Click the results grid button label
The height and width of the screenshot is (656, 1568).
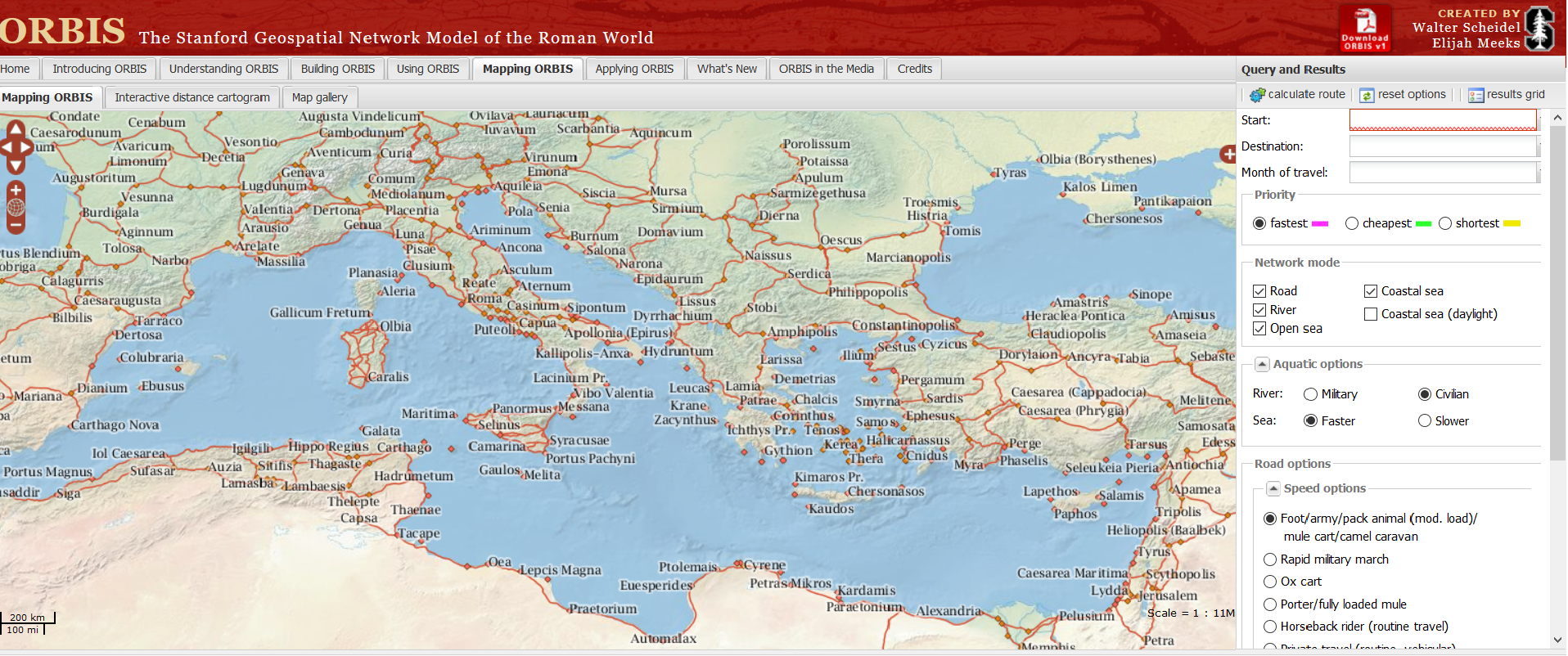point(1516,95)
